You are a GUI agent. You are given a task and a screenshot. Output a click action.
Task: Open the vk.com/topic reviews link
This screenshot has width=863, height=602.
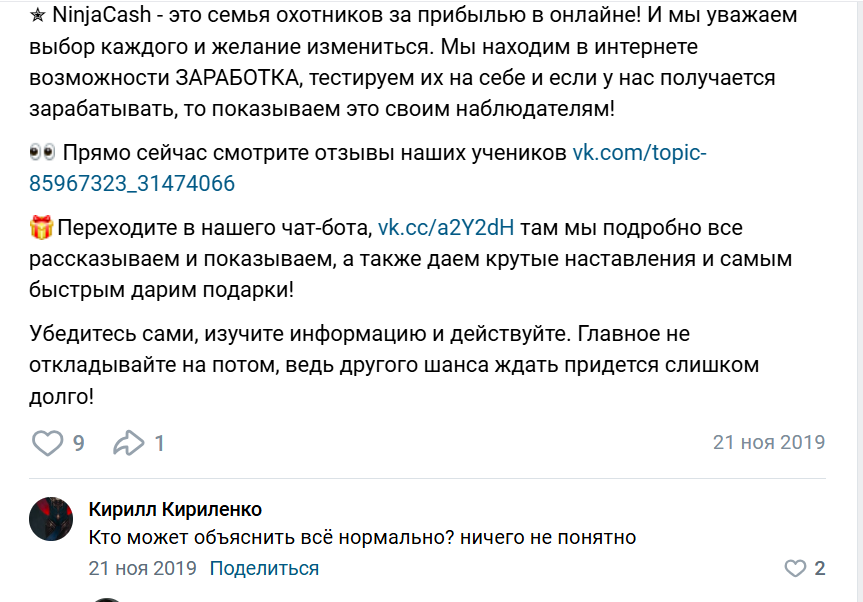click(638, 154)
